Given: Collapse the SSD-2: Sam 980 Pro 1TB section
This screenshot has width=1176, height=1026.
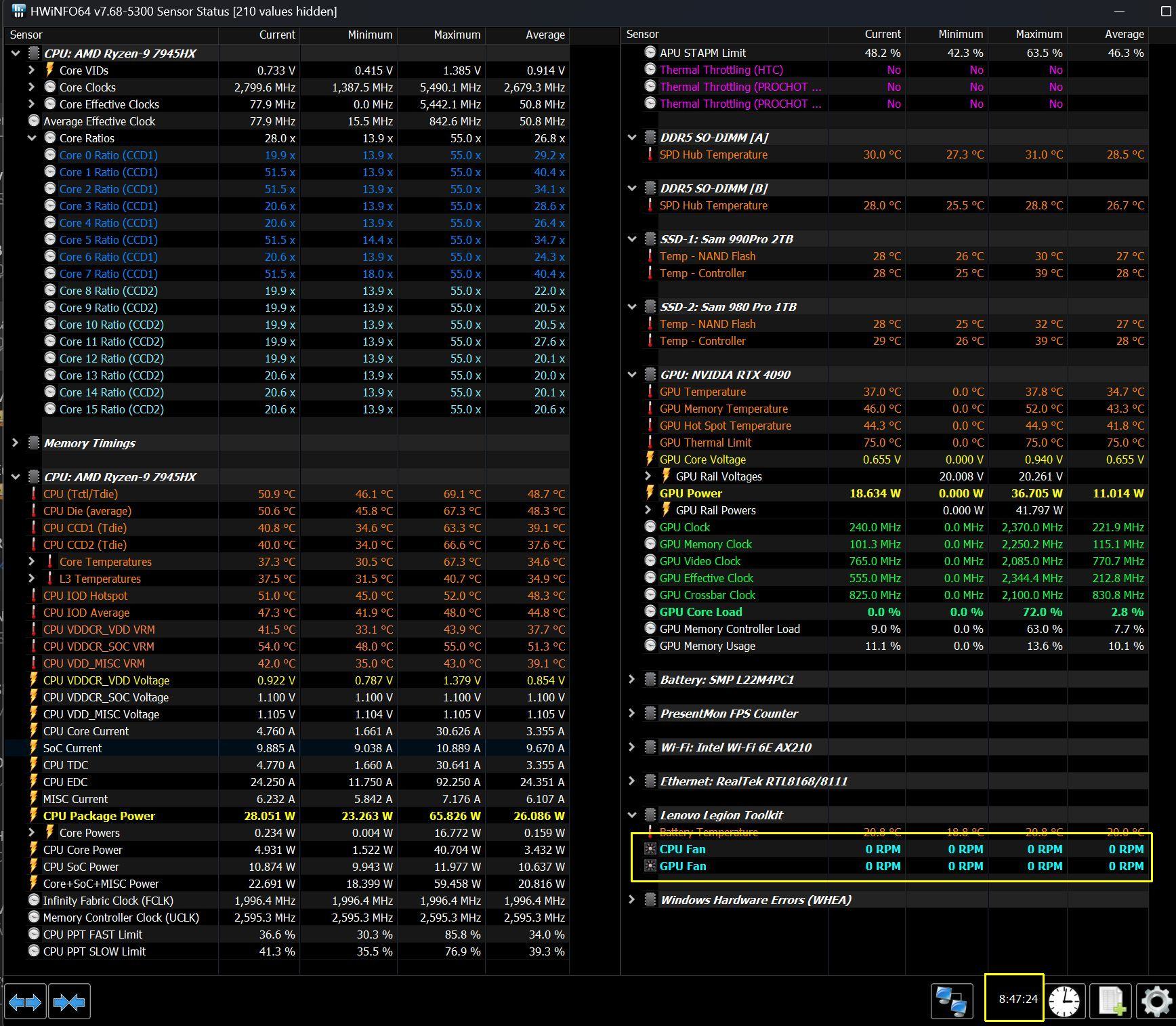Looking at the screenshot, I should 631,307.
